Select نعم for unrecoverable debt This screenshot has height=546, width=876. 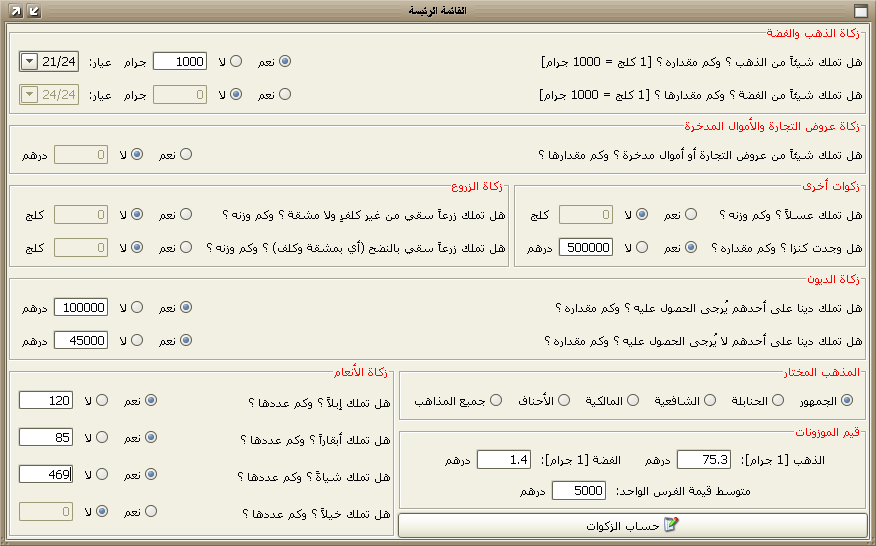186,340
